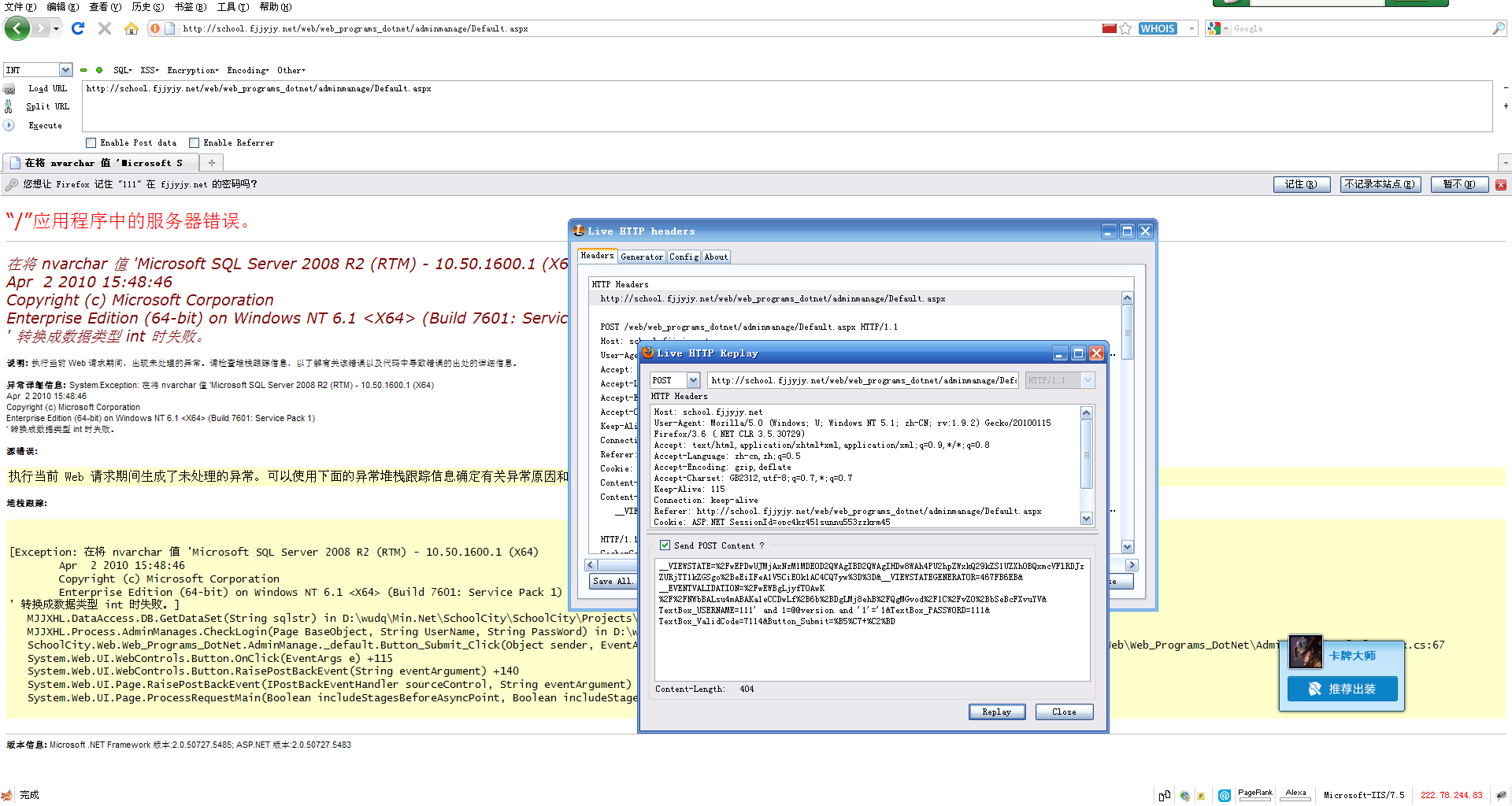
Task: Click the Execute play icon
Action: point(9,125)
